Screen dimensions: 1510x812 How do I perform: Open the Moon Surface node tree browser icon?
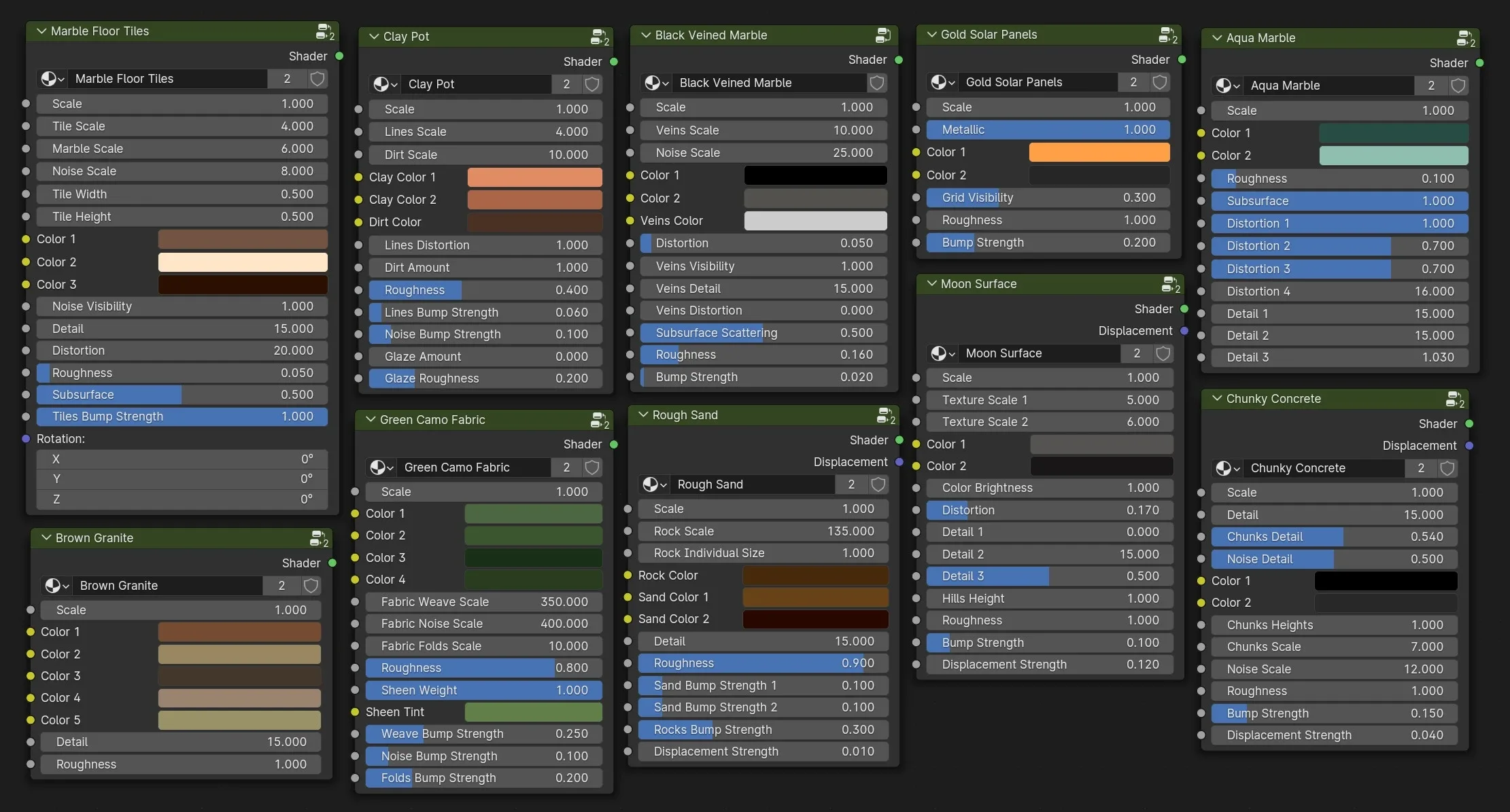942,353
